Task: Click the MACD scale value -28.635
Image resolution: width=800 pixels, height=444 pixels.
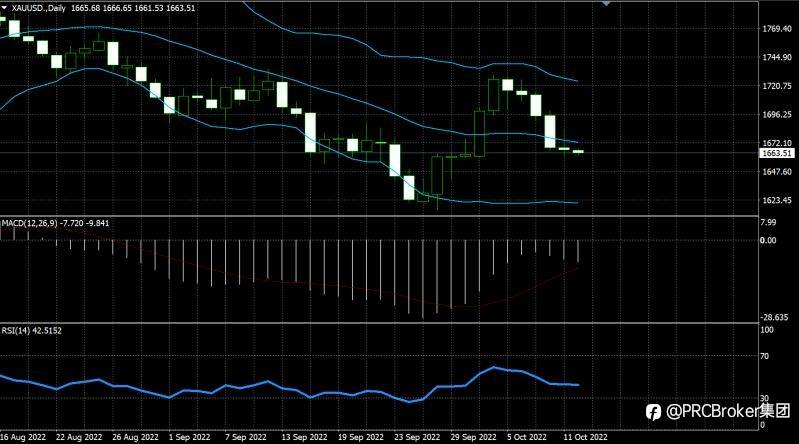Action: point(774,317)
